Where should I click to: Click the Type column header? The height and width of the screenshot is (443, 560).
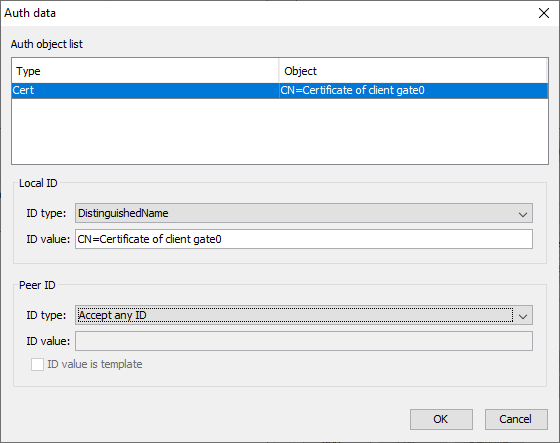pyautogui.click(x=145, y=71)
